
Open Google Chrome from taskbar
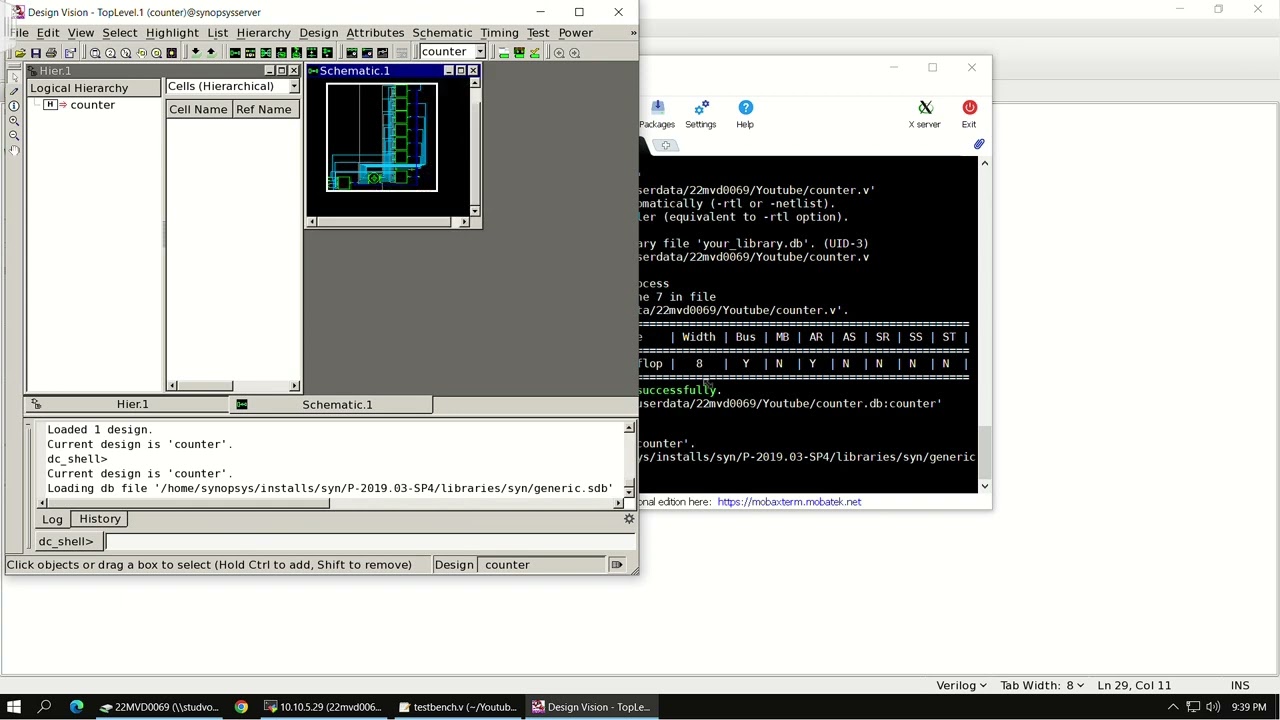point(241,707)
